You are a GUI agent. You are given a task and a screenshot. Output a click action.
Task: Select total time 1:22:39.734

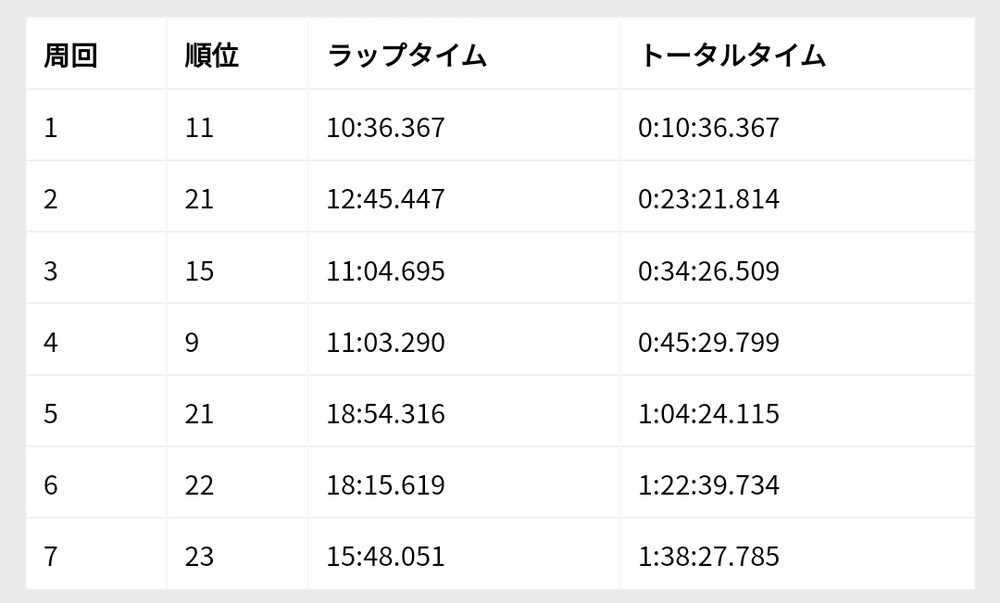click(709, 485)
